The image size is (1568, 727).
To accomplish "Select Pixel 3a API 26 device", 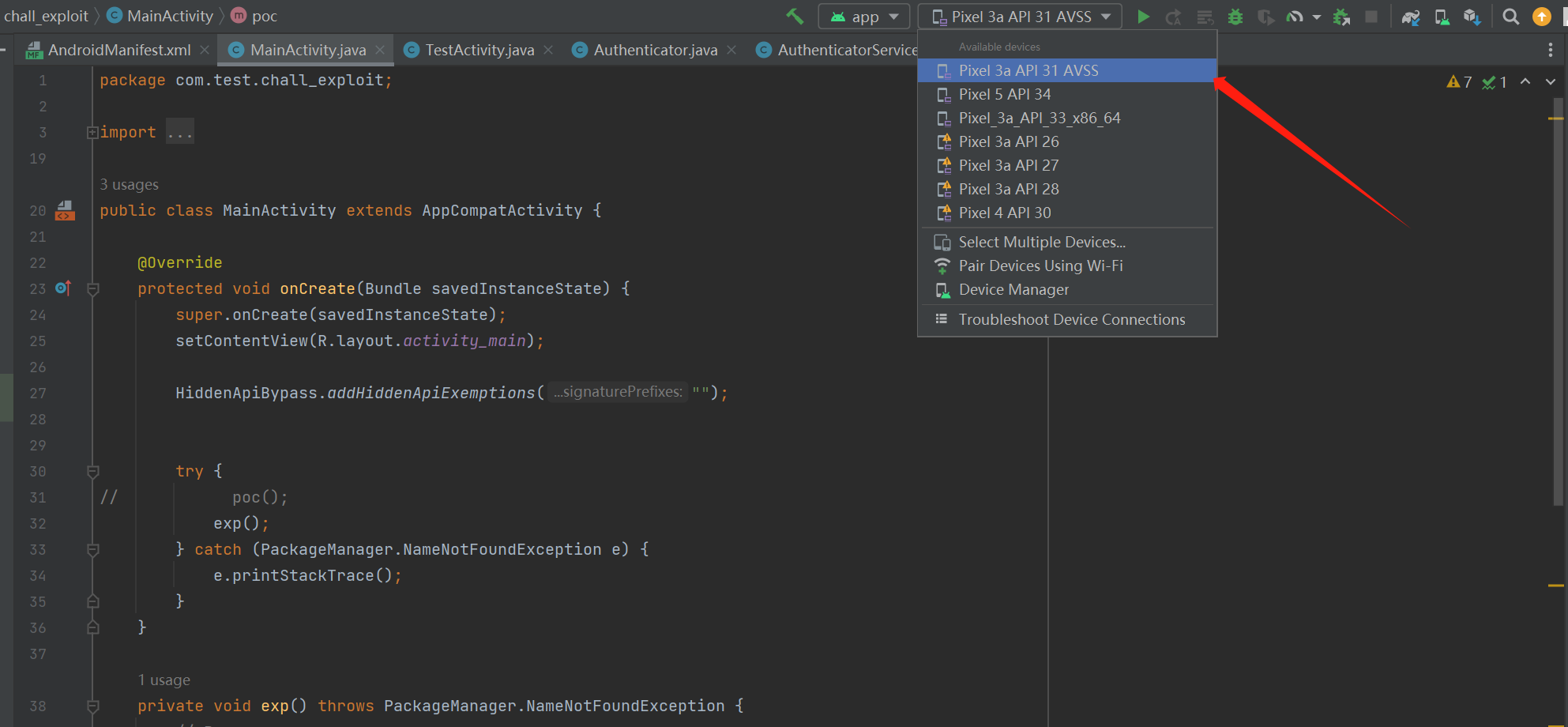I will tap(1066, 141).
